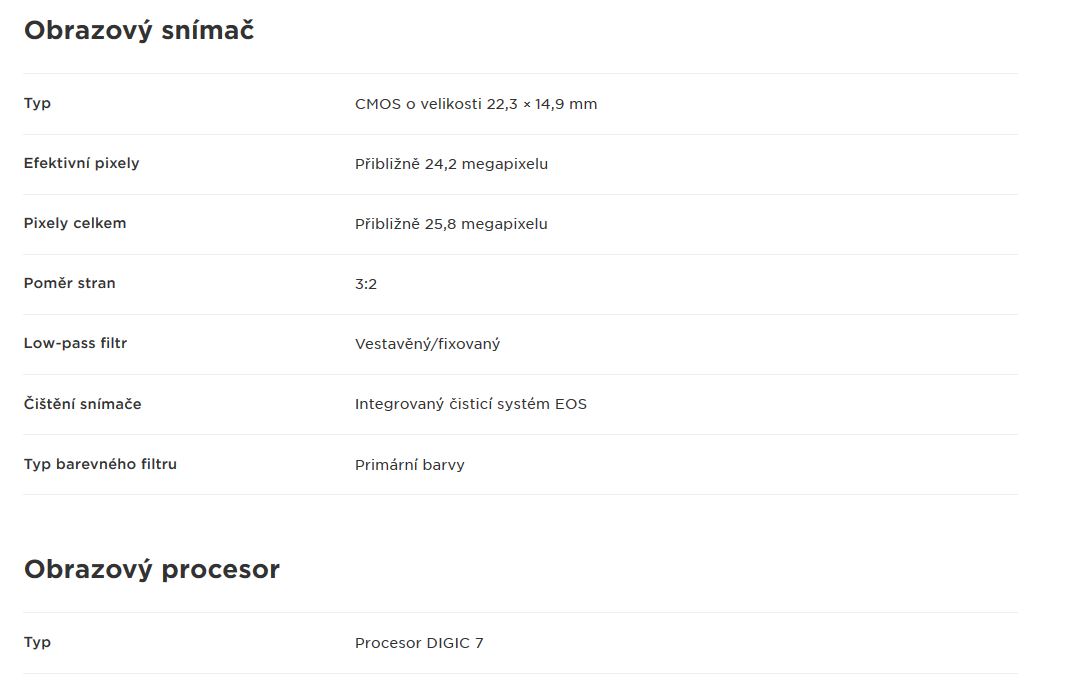Image resolution: width=1067 pixels, height=680 pixels.
Task: Select the 'Pixely celkem' label
Action: coord(75,223)
